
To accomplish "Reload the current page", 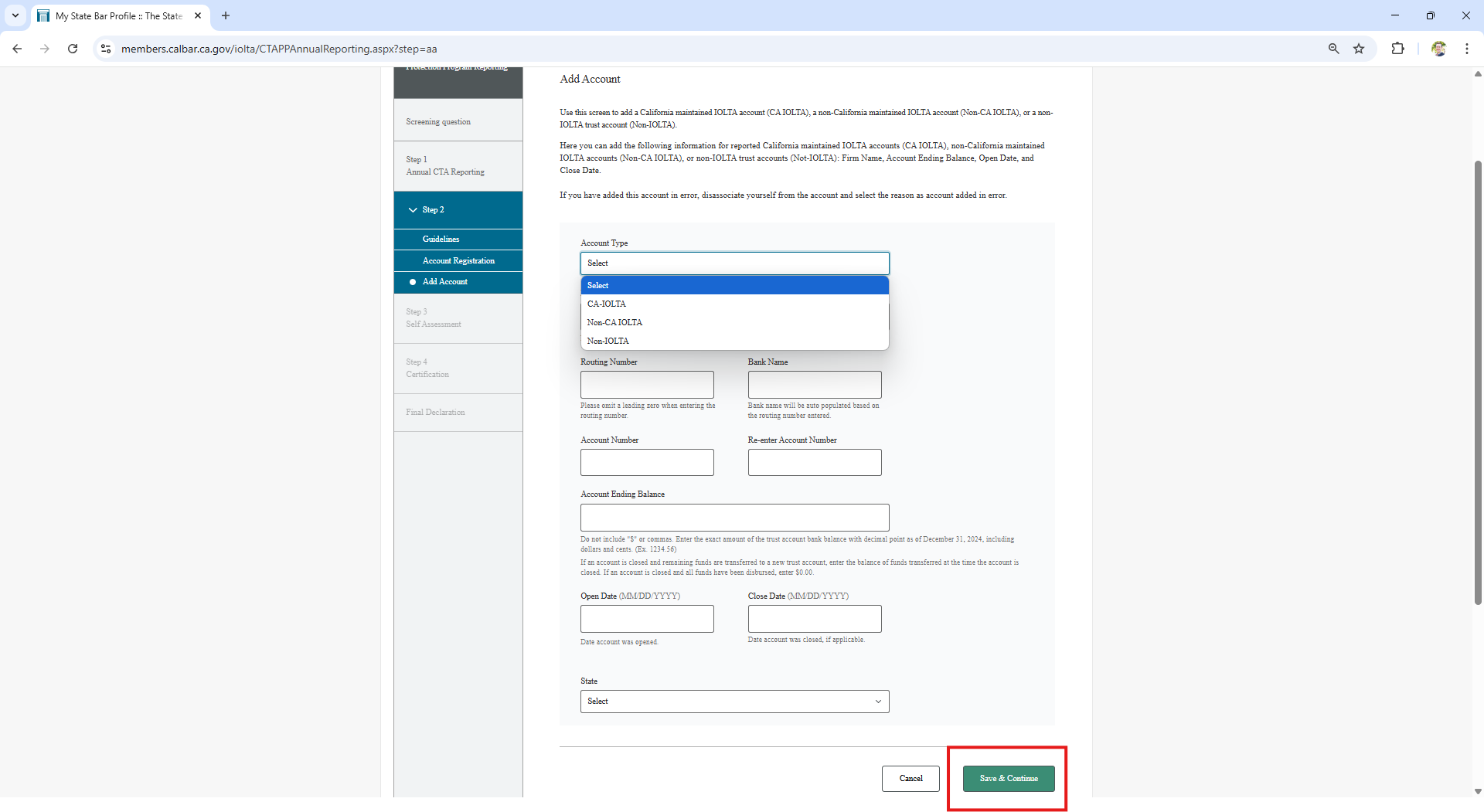I will [x=73, y=49].
